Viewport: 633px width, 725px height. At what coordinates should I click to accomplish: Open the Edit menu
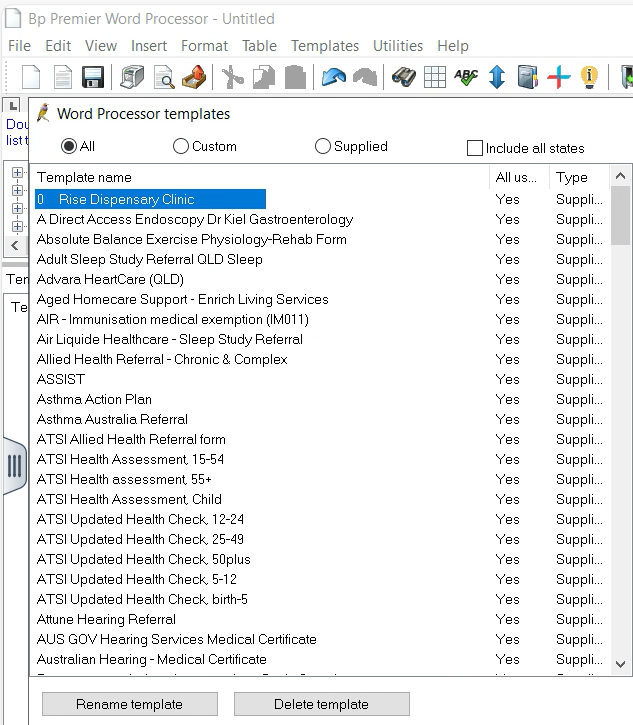[x=58, y=46]
